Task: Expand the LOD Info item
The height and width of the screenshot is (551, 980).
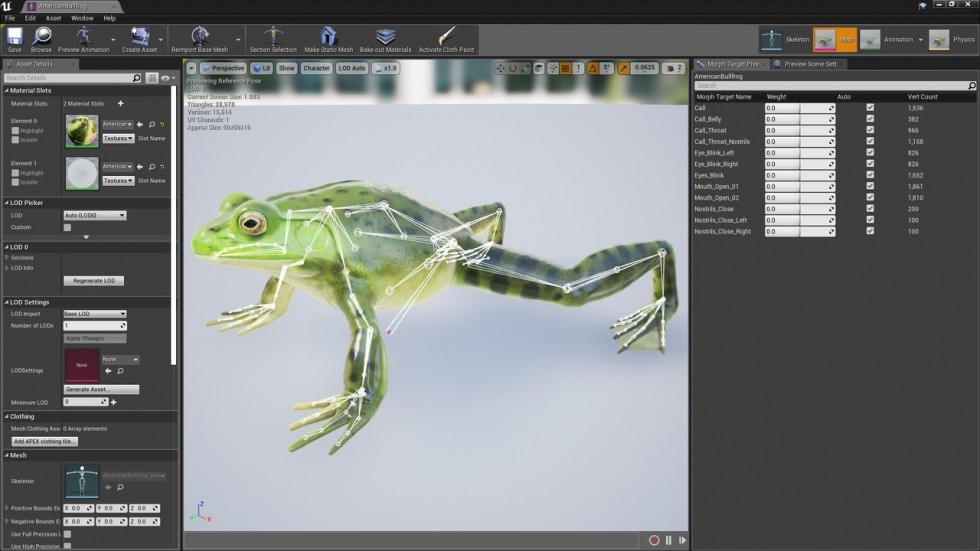Action: [x=7, y=268]
